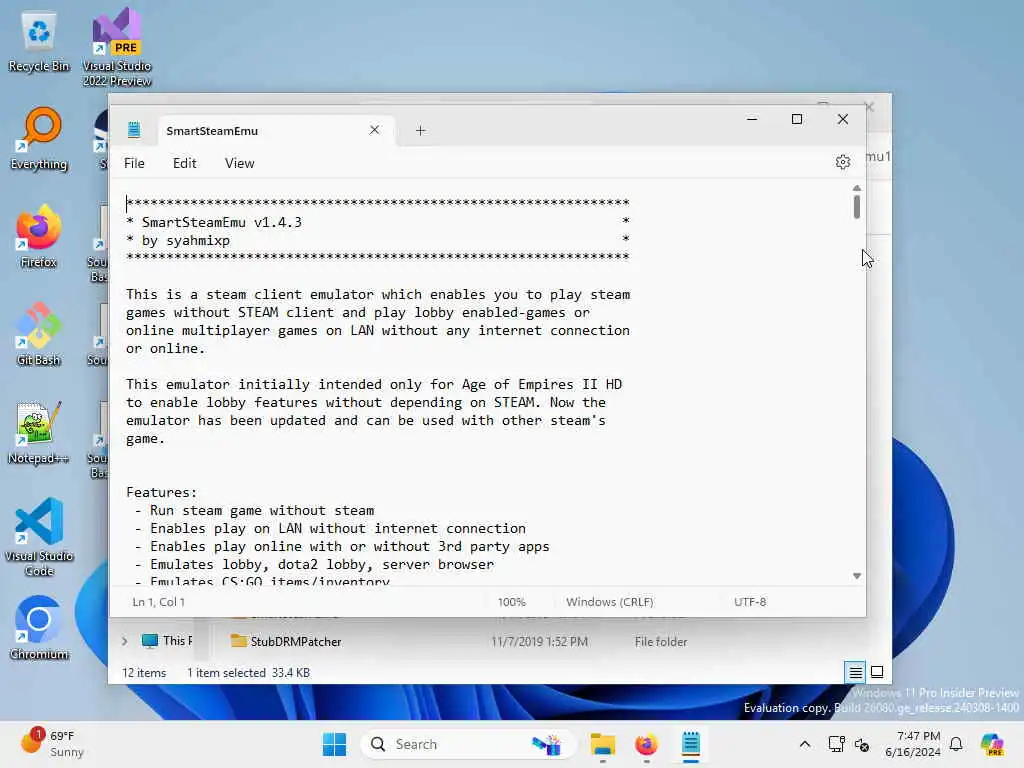Click the scroll down arrow in Notepad

tap(856, 575)
